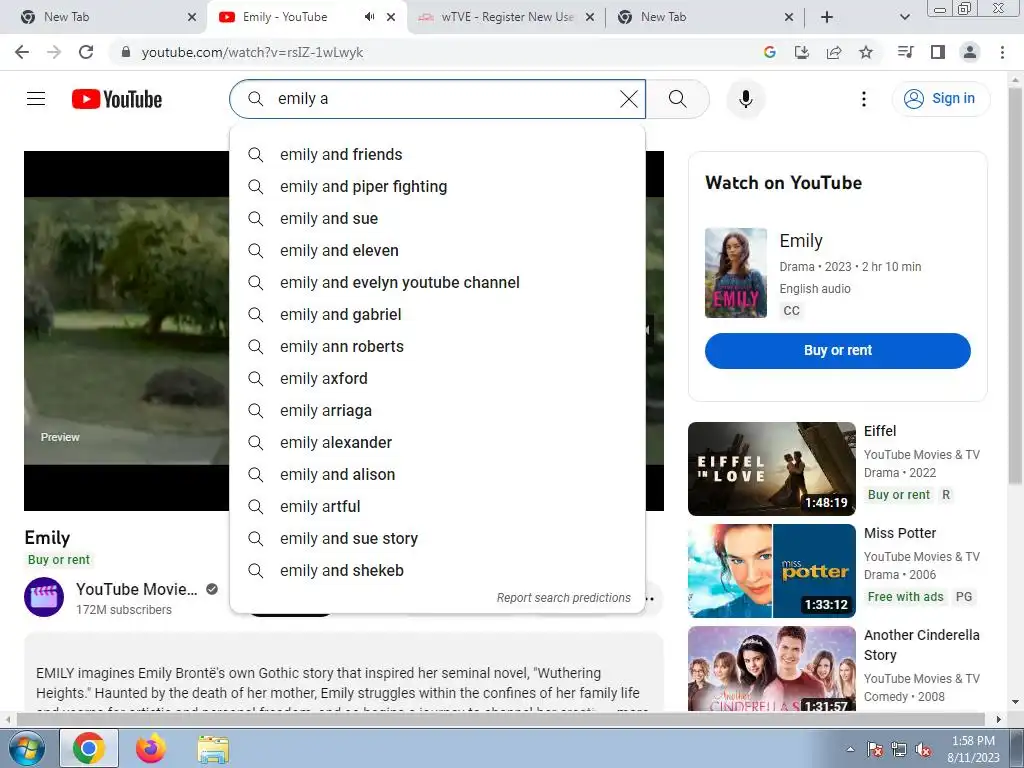This screenshot has height=768, width=1024.
Task: Select suggestion emily and piper fighting
Action: [x=438, y=186]
